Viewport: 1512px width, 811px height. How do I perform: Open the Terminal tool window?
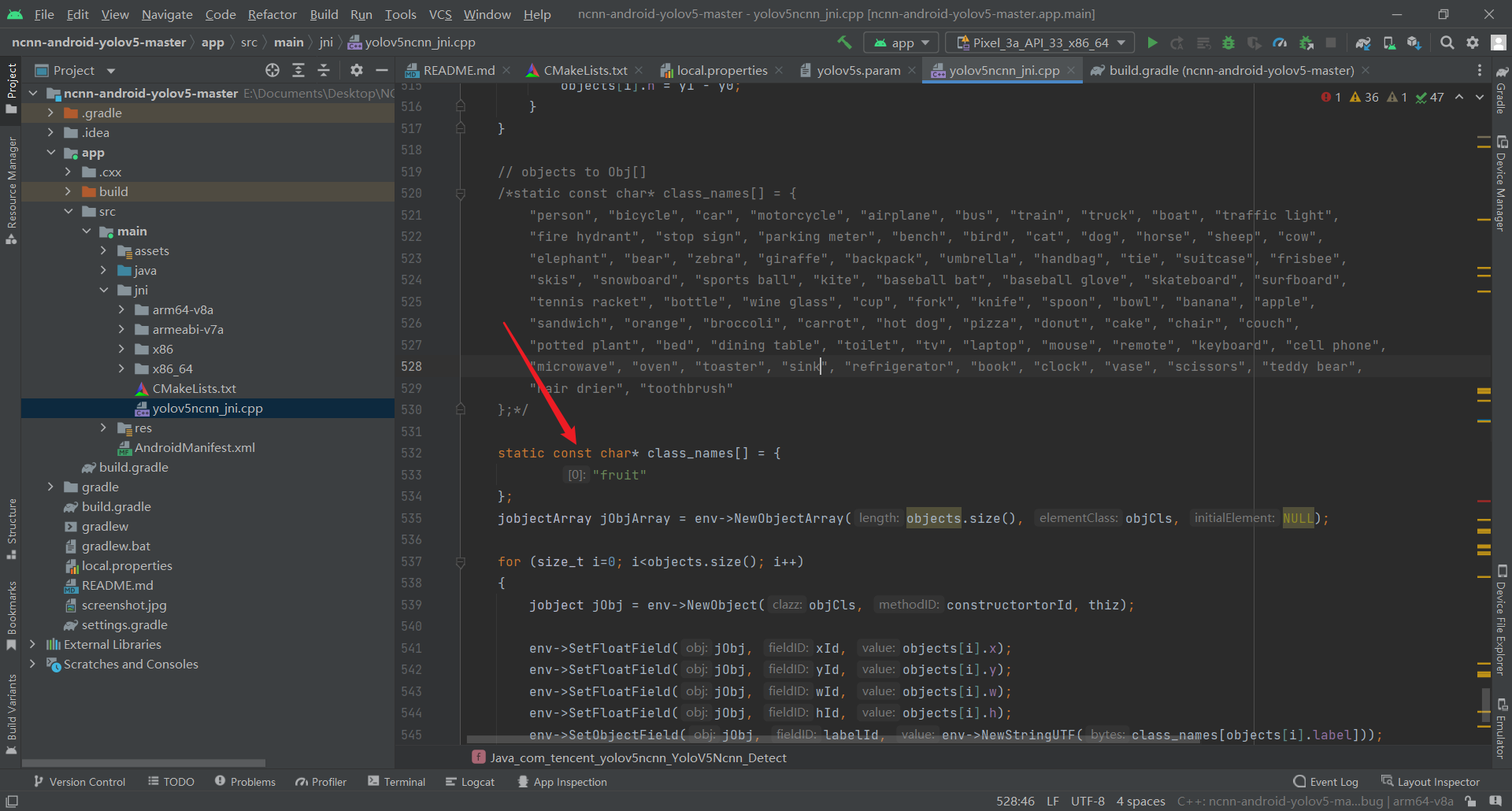point(396,781)
